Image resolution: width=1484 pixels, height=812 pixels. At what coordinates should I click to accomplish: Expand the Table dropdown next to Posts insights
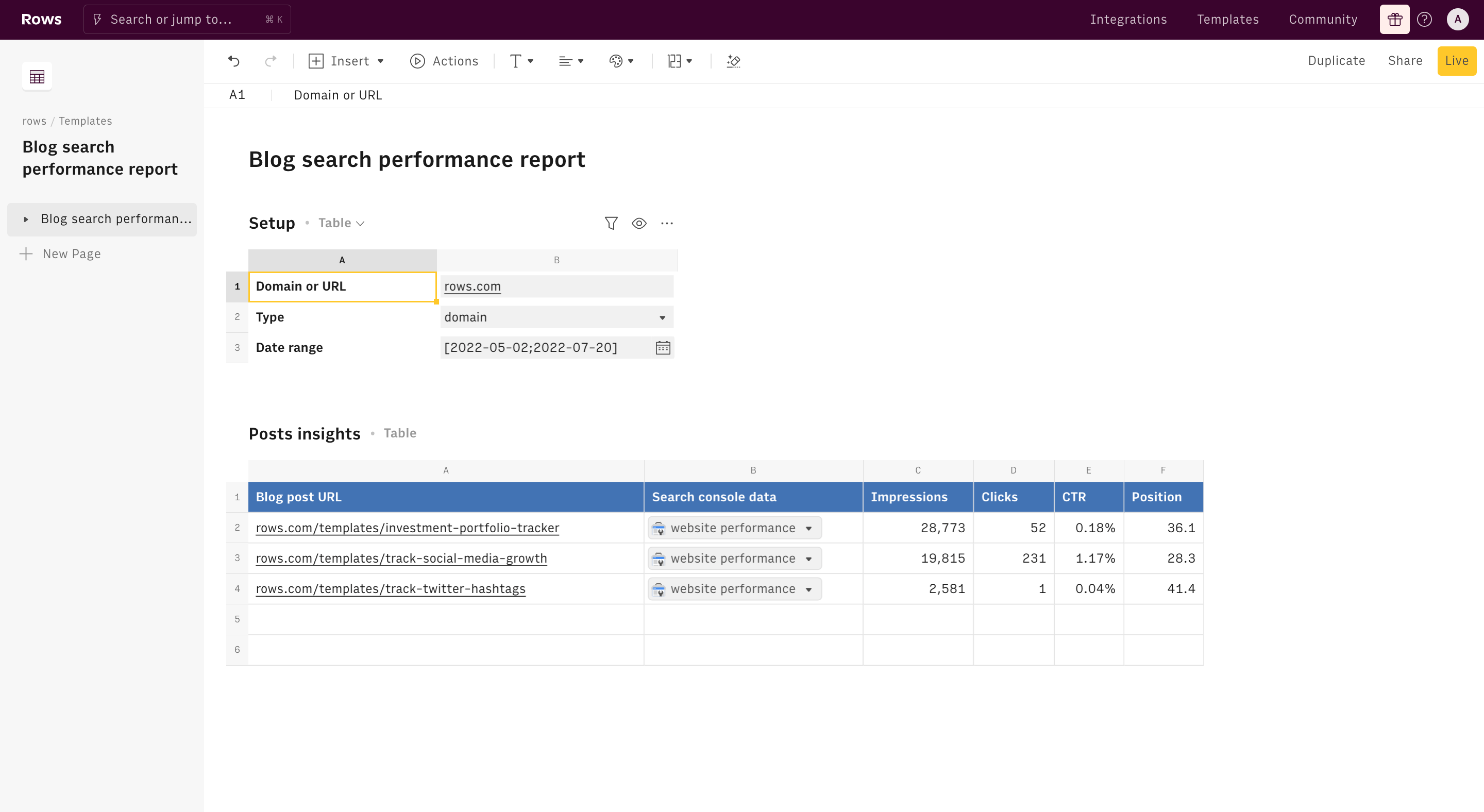pos(400,433)
